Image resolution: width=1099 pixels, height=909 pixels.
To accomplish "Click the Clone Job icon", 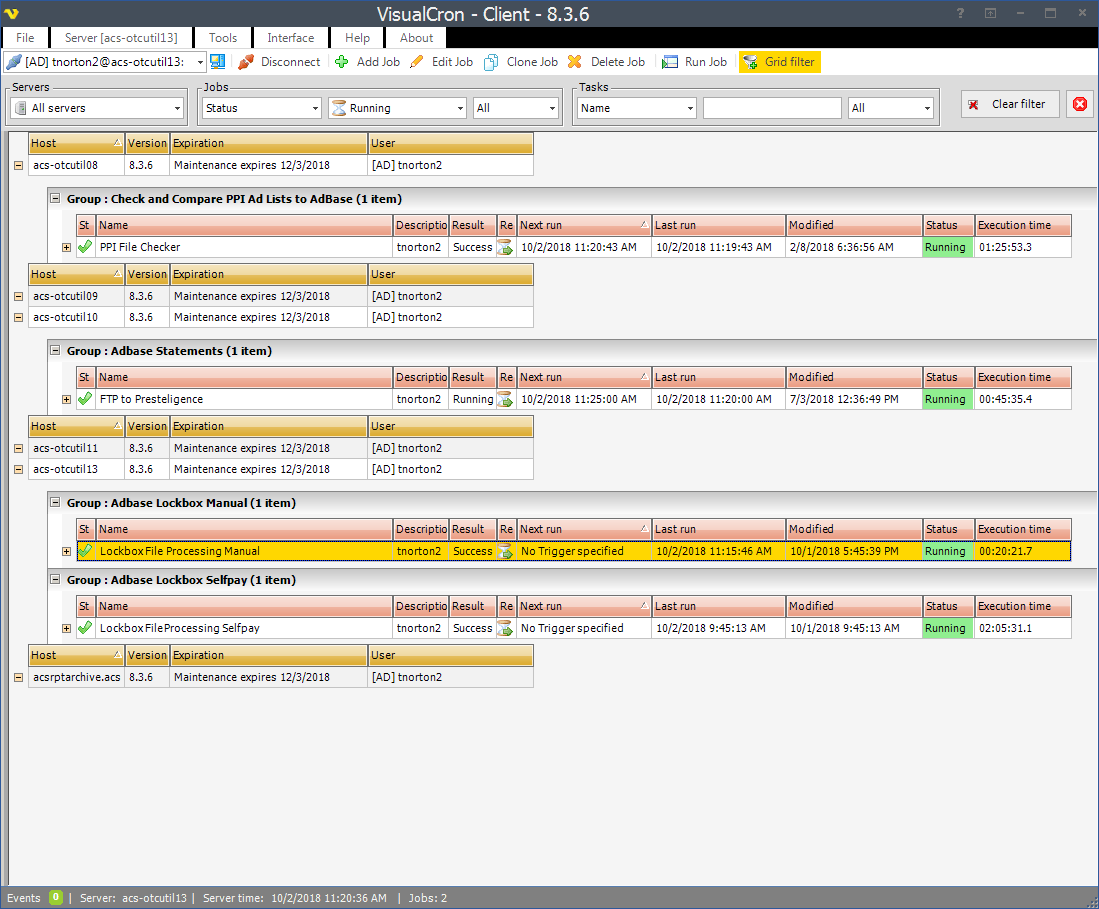I will coord(491,62).
